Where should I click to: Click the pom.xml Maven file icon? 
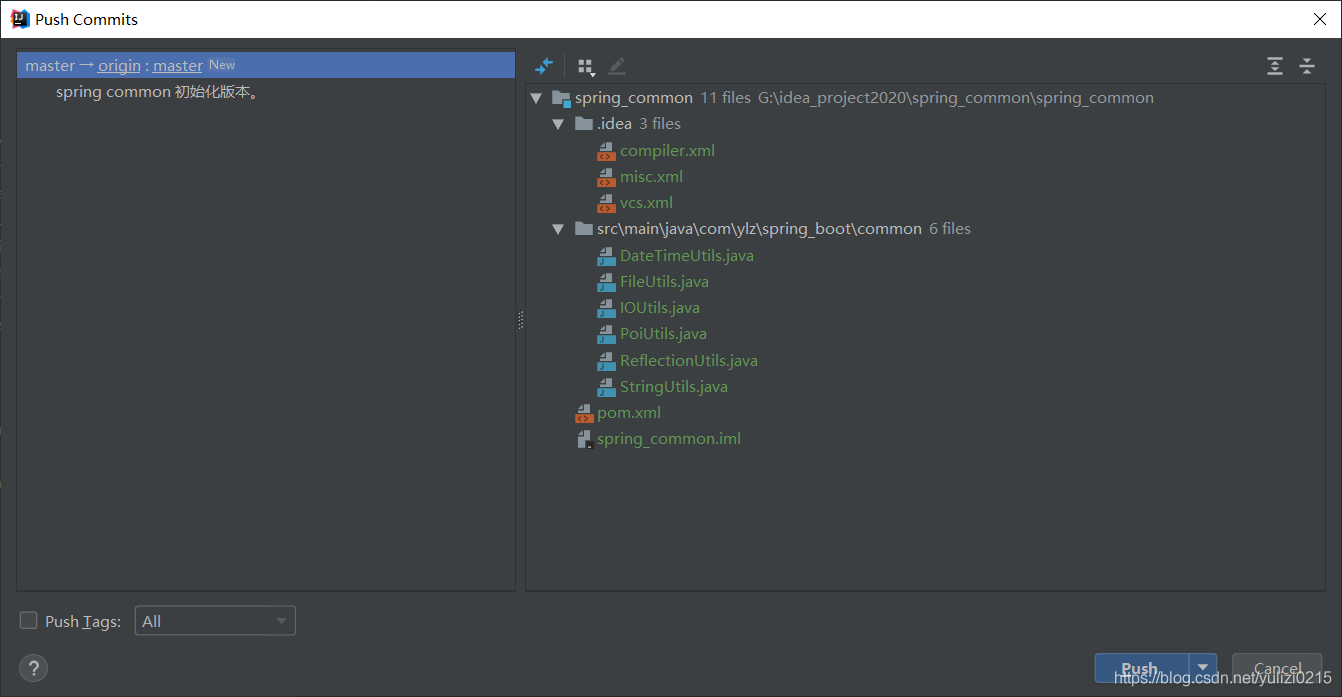point(585,412)
